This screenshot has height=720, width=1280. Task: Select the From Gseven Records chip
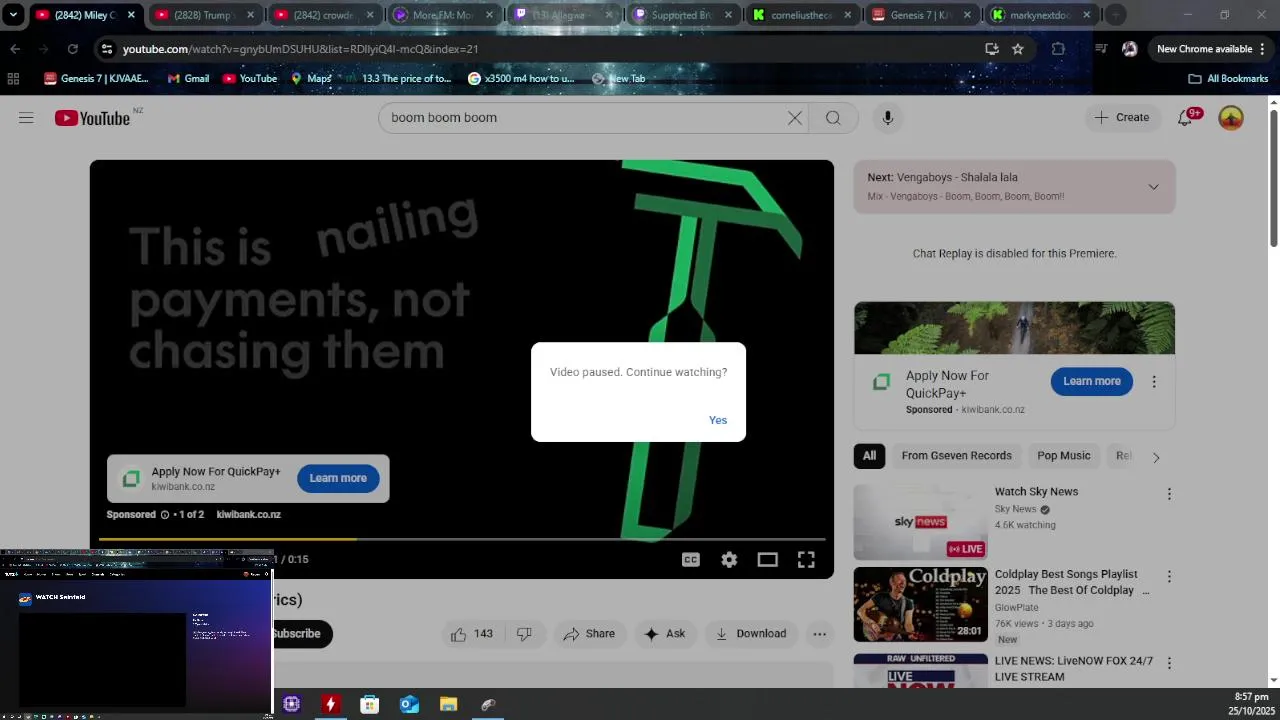coord(956,456)
